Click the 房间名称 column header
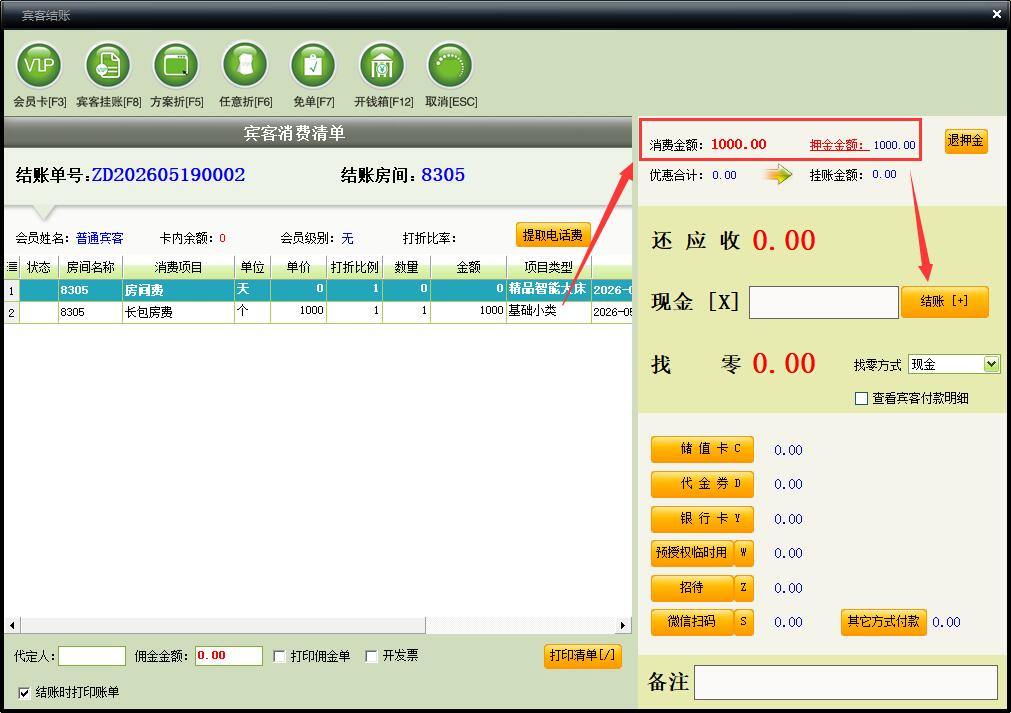1011x713 pixels. [90, 267]
